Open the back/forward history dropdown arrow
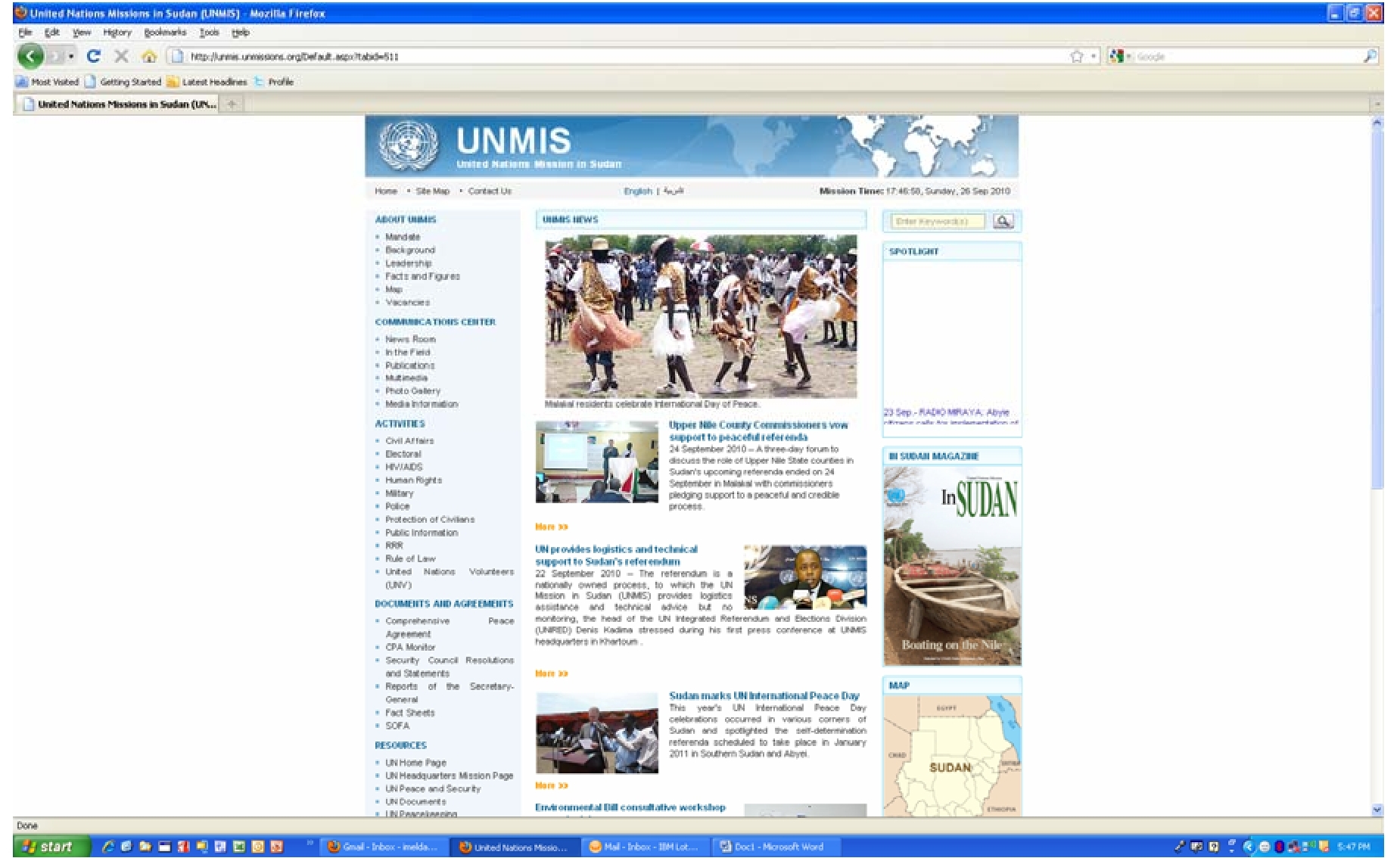 [x=71, y=56]
